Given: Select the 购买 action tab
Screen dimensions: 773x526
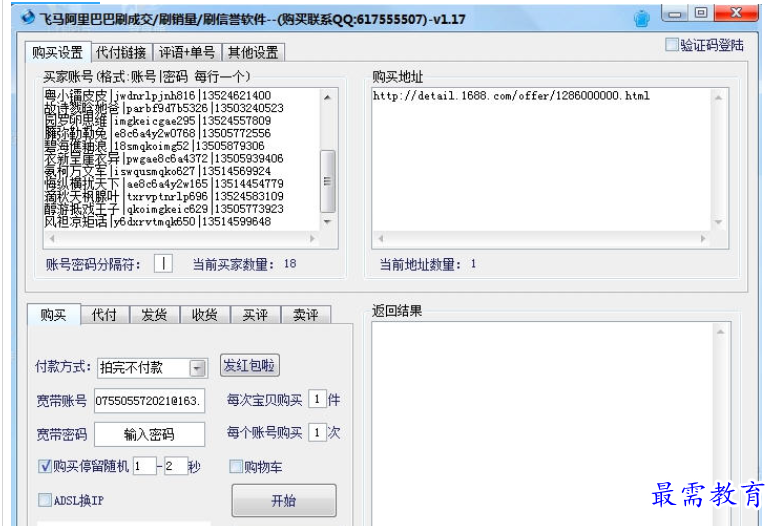Looking at the screenshot, I should point(53,315).
